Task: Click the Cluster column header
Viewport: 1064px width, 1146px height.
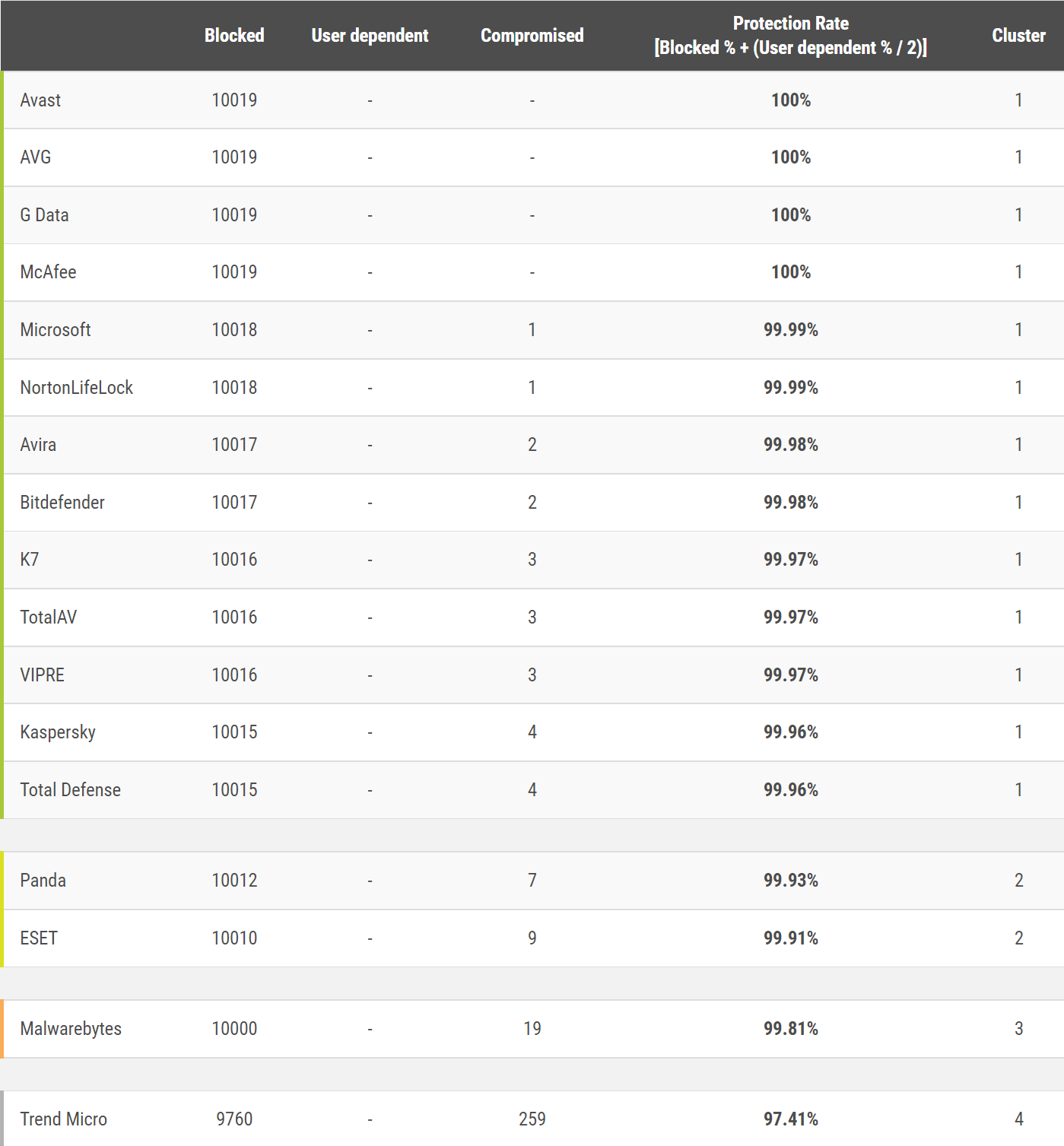Action: point(1018,36)
